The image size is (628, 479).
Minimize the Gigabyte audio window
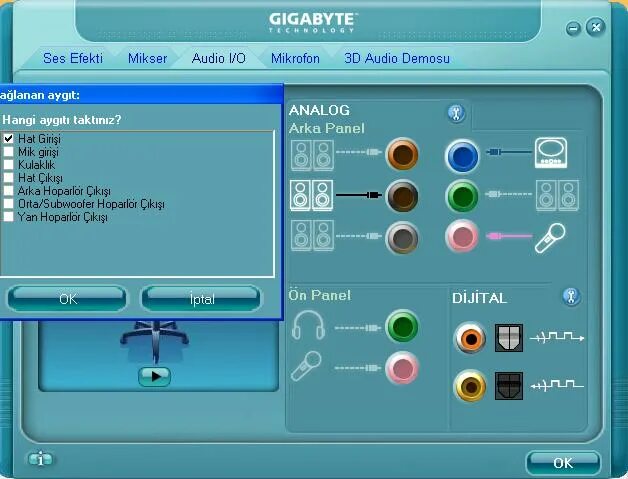coord(574,28)
